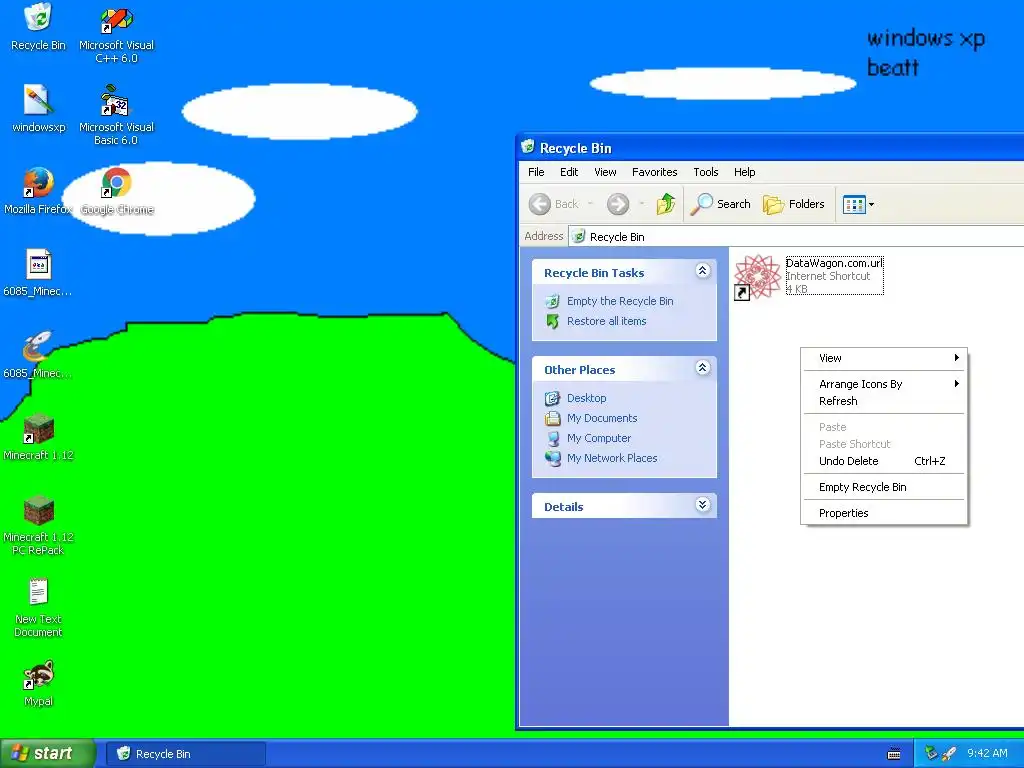
Task: Toggle the Folders pane
Action: point(794,204)
